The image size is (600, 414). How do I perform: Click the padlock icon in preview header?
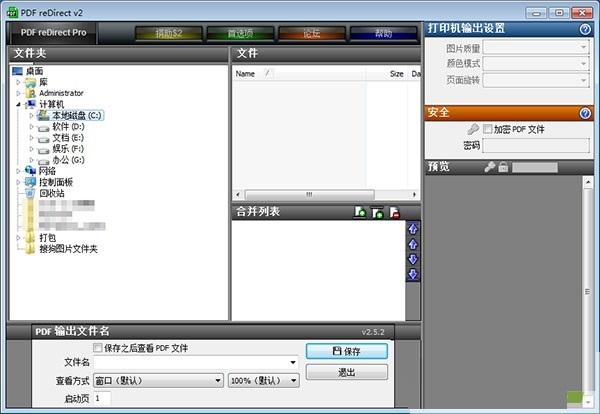503,167
